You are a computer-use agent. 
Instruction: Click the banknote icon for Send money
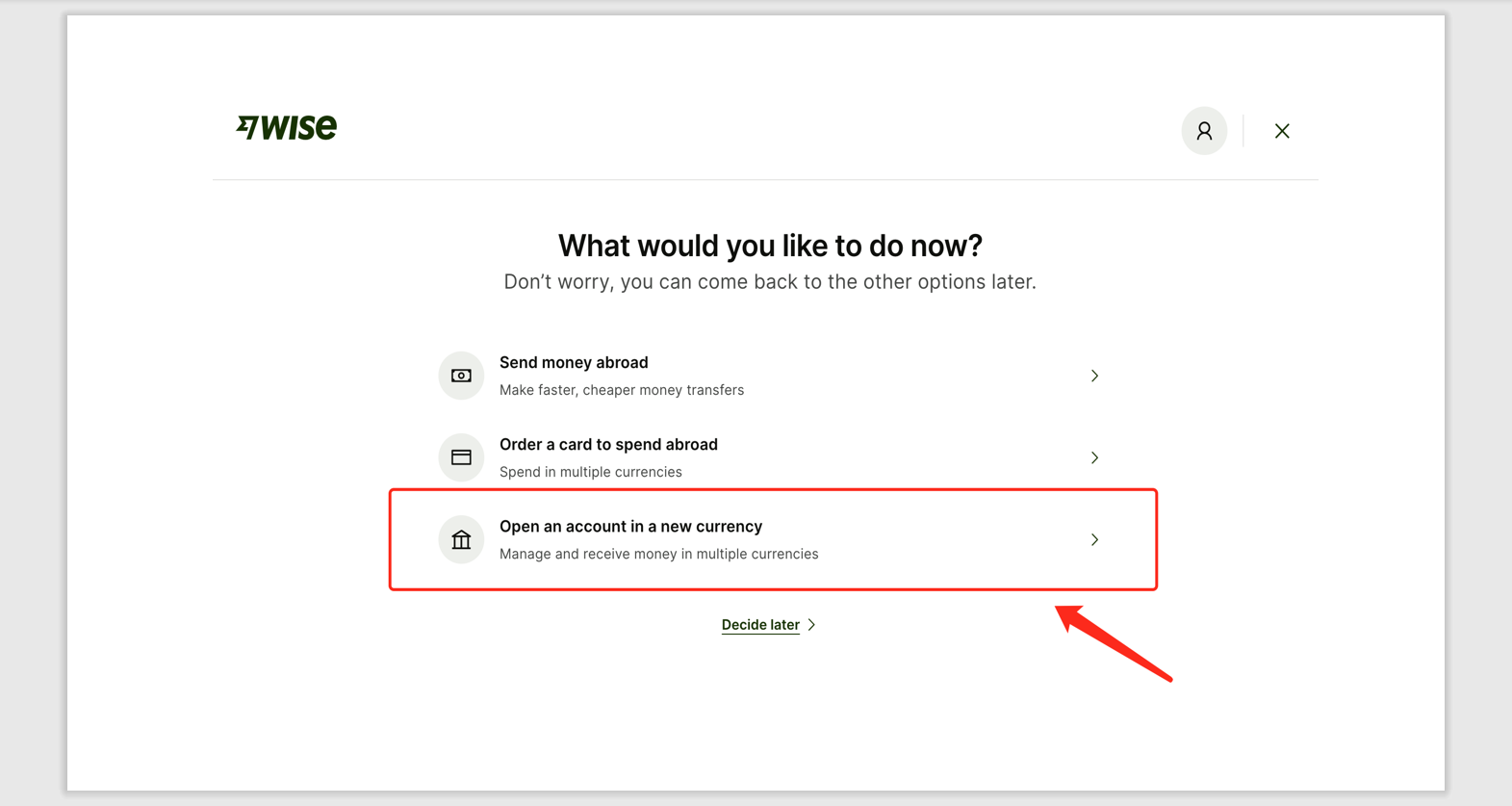tap(461, 376)
